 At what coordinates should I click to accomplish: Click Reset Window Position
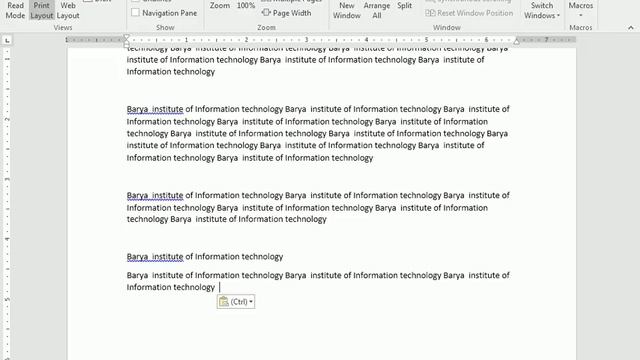(x=469, y=13)
